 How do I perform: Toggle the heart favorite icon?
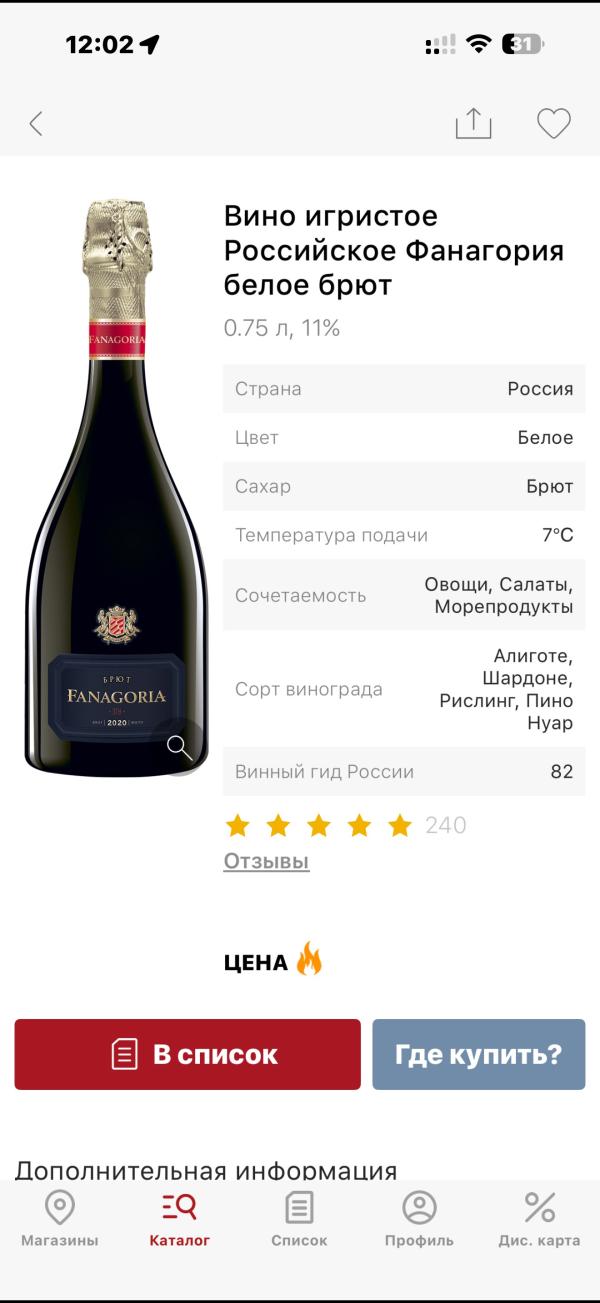[x=553, y=124]
